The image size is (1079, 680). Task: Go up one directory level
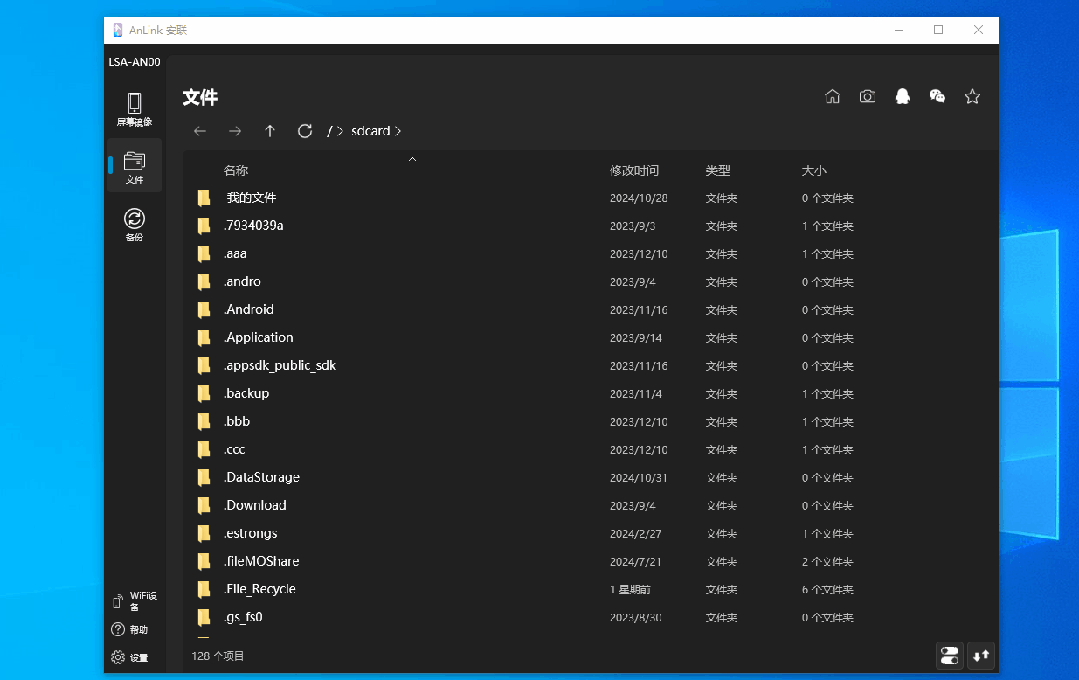(x=270, y=131)
